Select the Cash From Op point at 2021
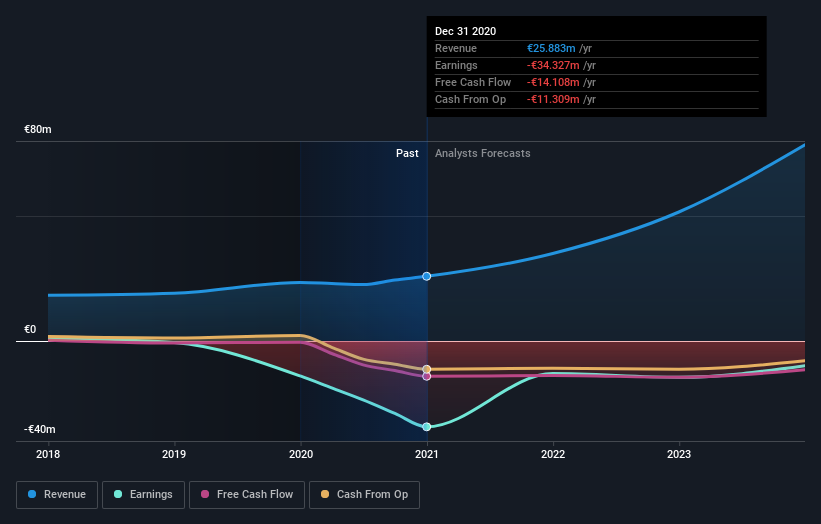The height and width of the screenshot is (524, 821). coord(427,369)
